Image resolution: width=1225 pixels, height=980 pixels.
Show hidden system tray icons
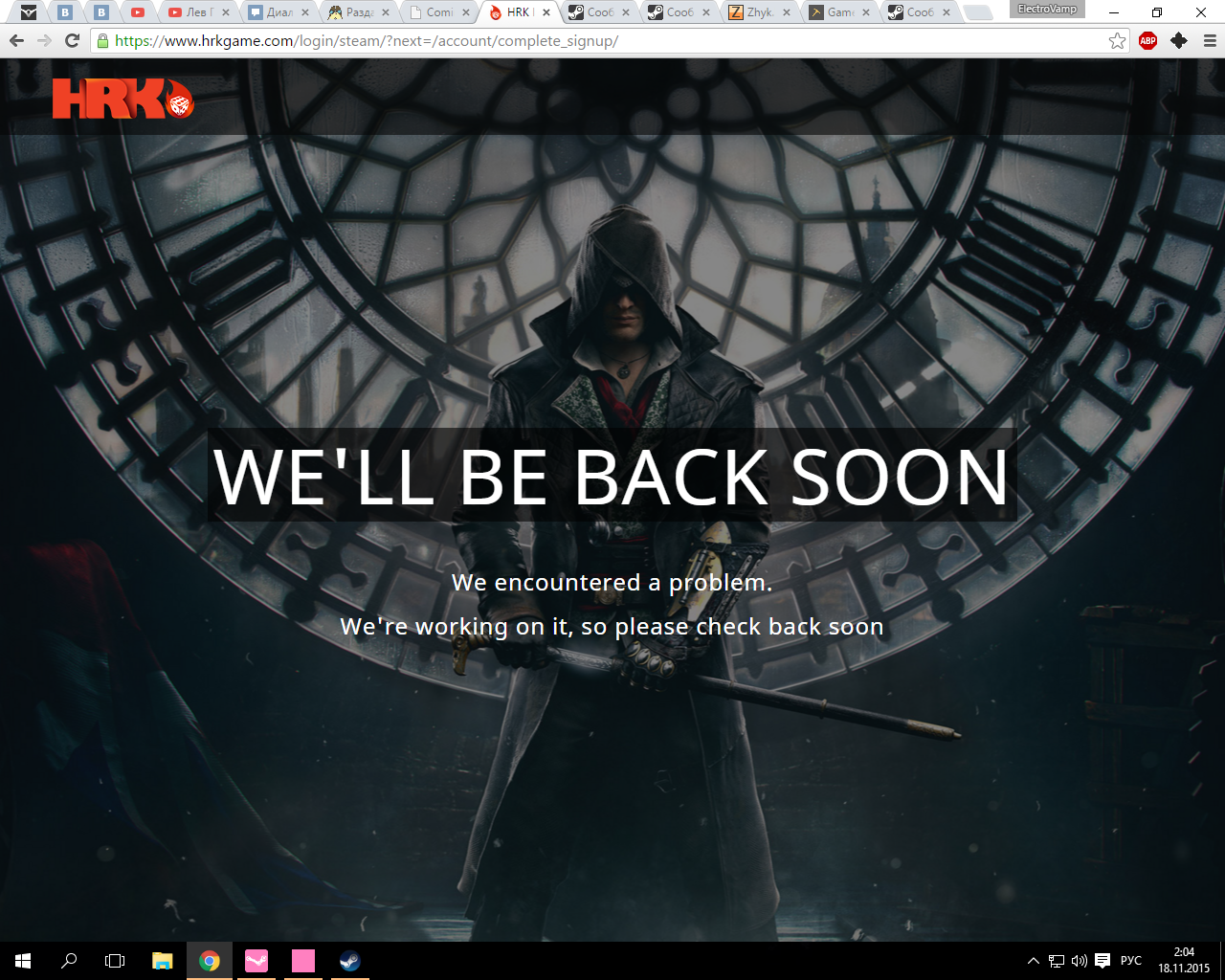pyautogui.click(x=1034, y=961)
